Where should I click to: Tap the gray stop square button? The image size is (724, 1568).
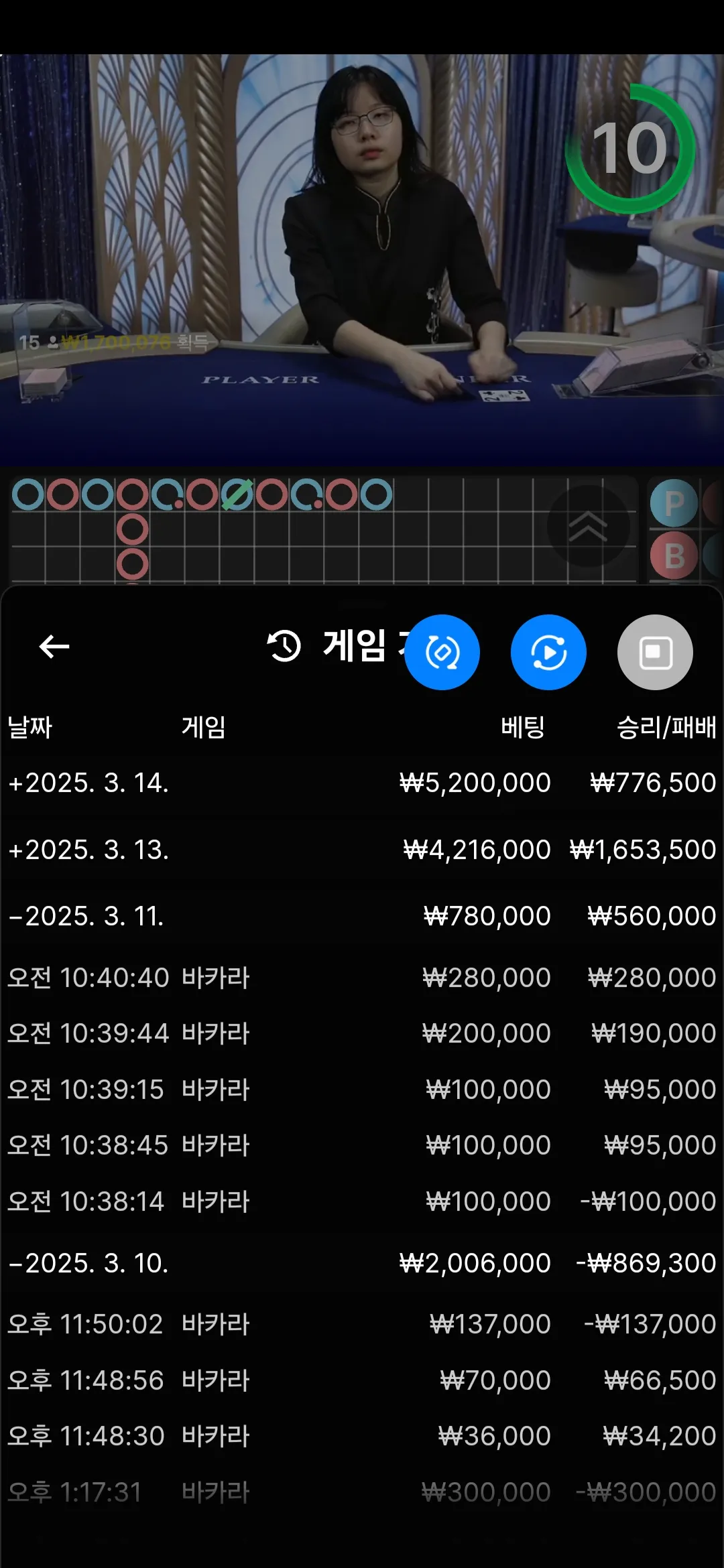(x=655, y=652)
